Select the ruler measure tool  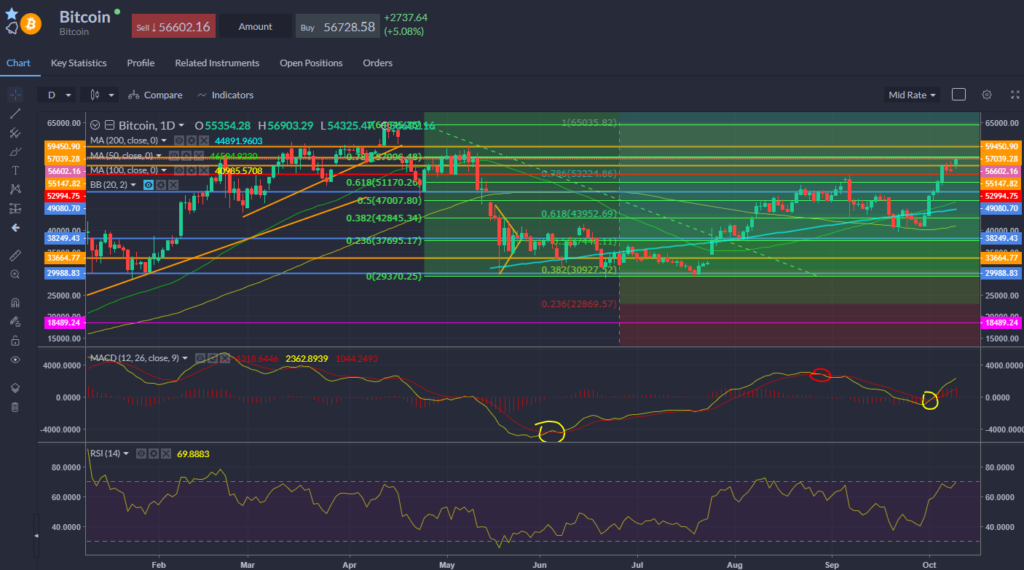coord(15,255)
